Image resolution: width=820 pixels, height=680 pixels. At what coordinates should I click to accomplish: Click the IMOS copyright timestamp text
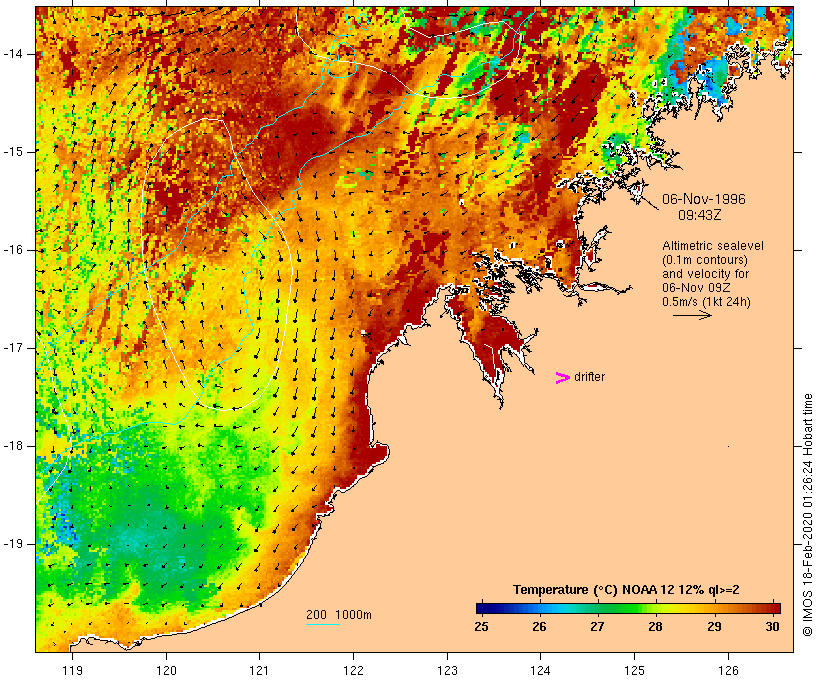pyautogui.click(x=808, y=515)
